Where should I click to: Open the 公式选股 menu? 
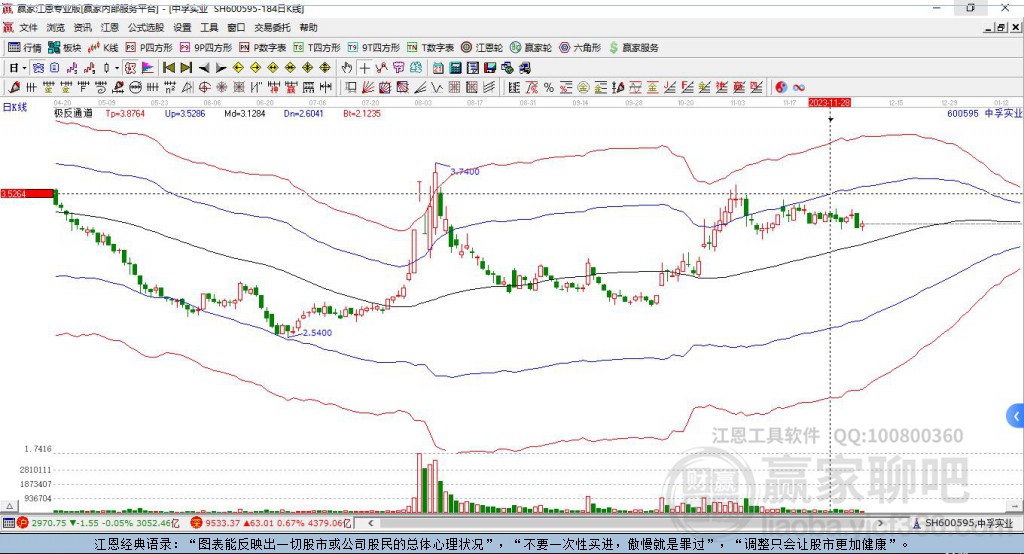pyautogui.click(x=146, y=27)
